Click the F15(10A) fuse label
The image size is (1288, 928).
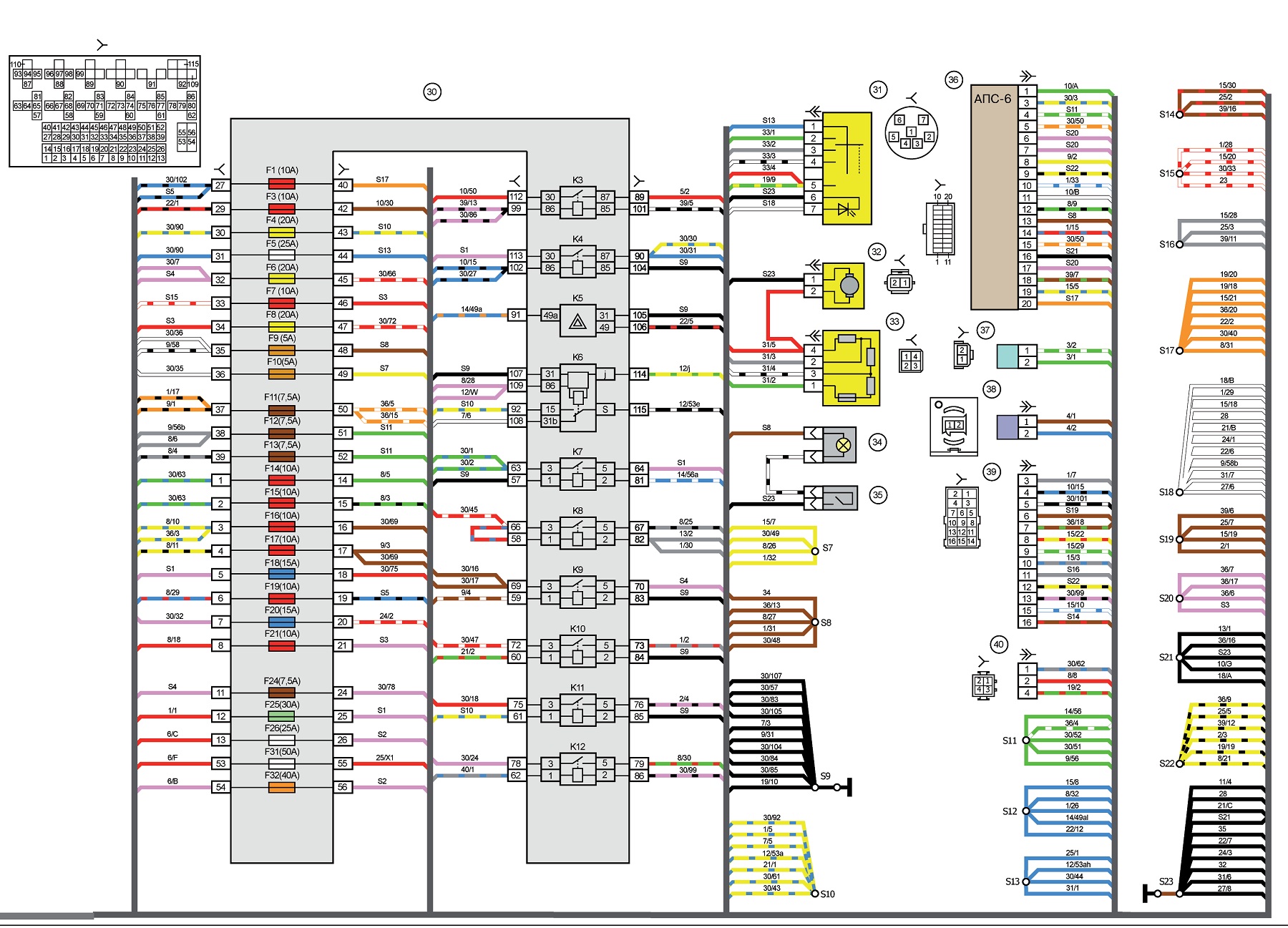coord(282,492)
